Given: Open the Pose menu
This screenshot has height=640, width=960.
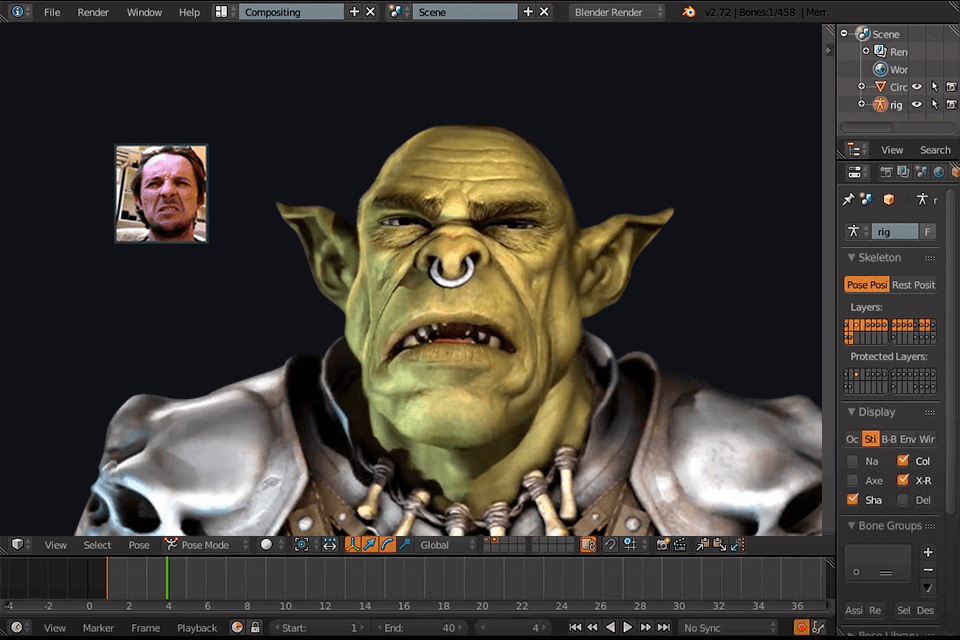Looking at the screenshot, I should (x=138, y=545).
